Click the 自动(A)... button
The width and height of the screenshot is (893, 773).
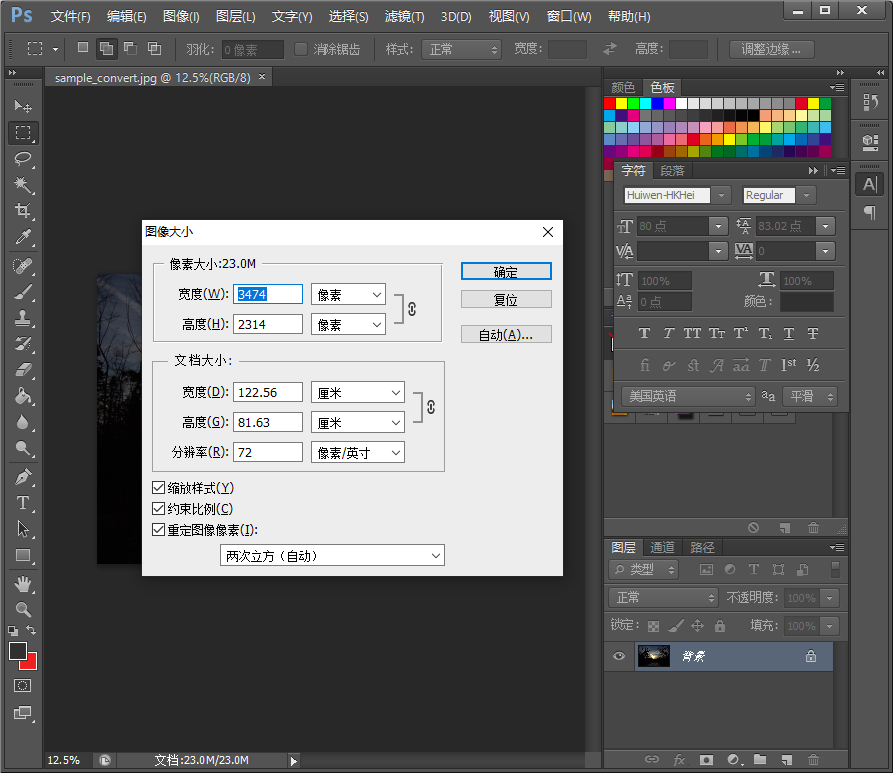point(506,335)
